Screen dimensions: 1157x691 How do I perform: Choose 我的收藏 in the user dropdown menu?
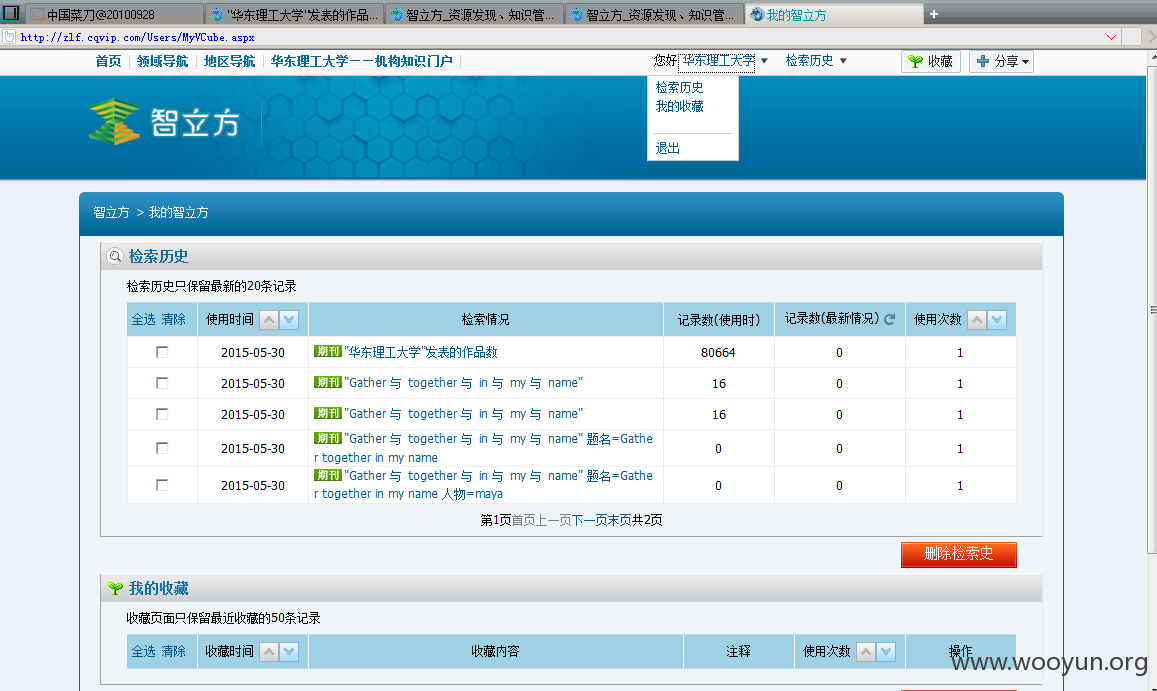(x=680, y=106)
